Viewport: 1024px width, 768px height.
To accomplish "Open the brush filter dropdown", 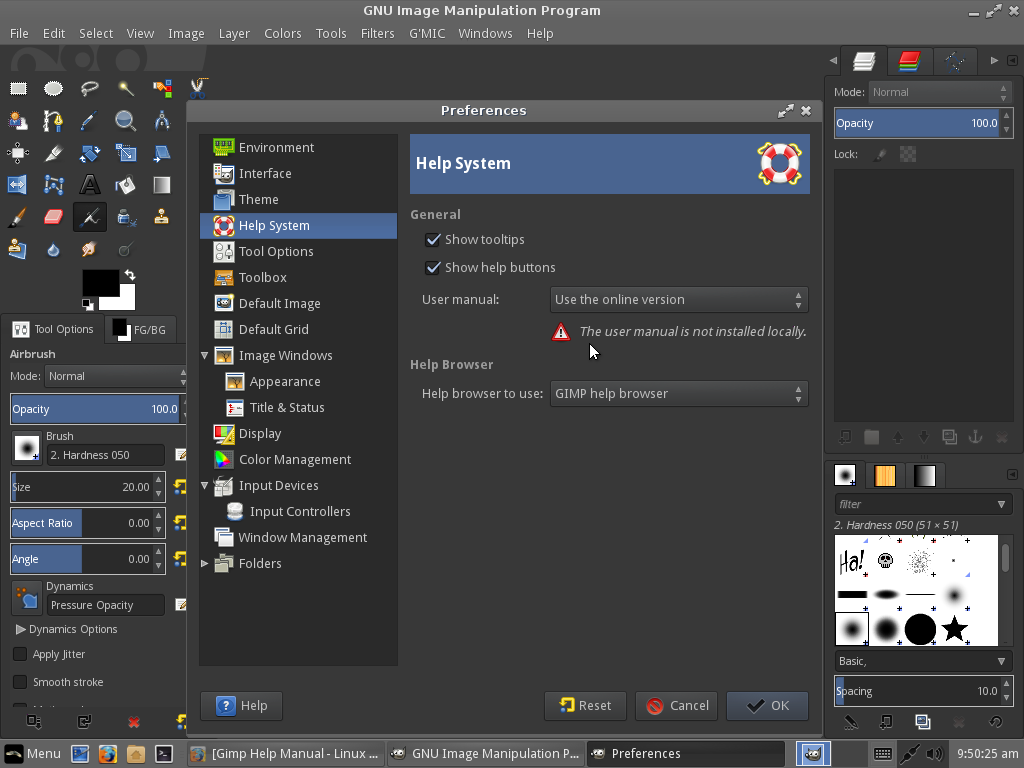I will tap(1001, 504).
